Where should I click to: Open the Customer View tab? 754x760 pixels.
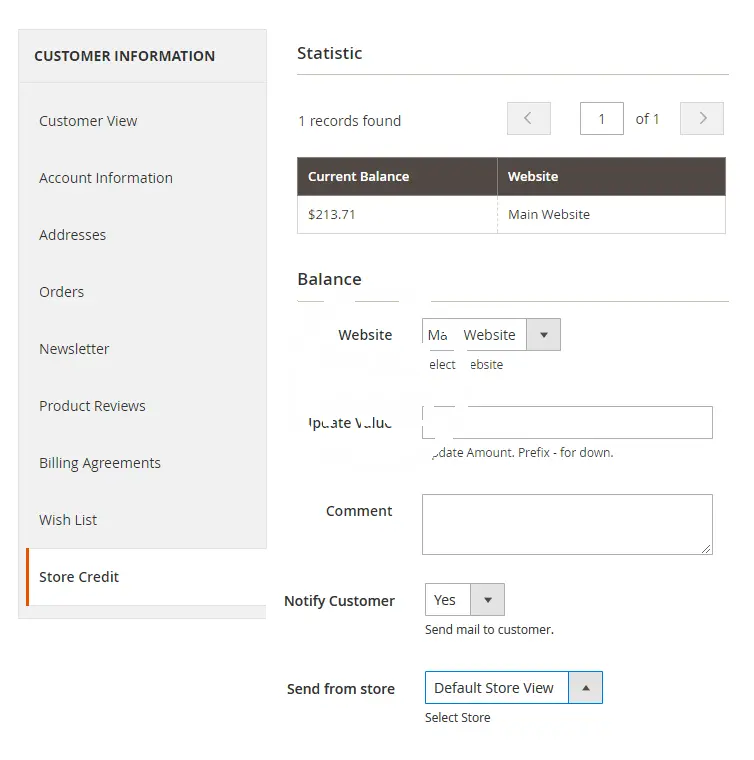88,121
